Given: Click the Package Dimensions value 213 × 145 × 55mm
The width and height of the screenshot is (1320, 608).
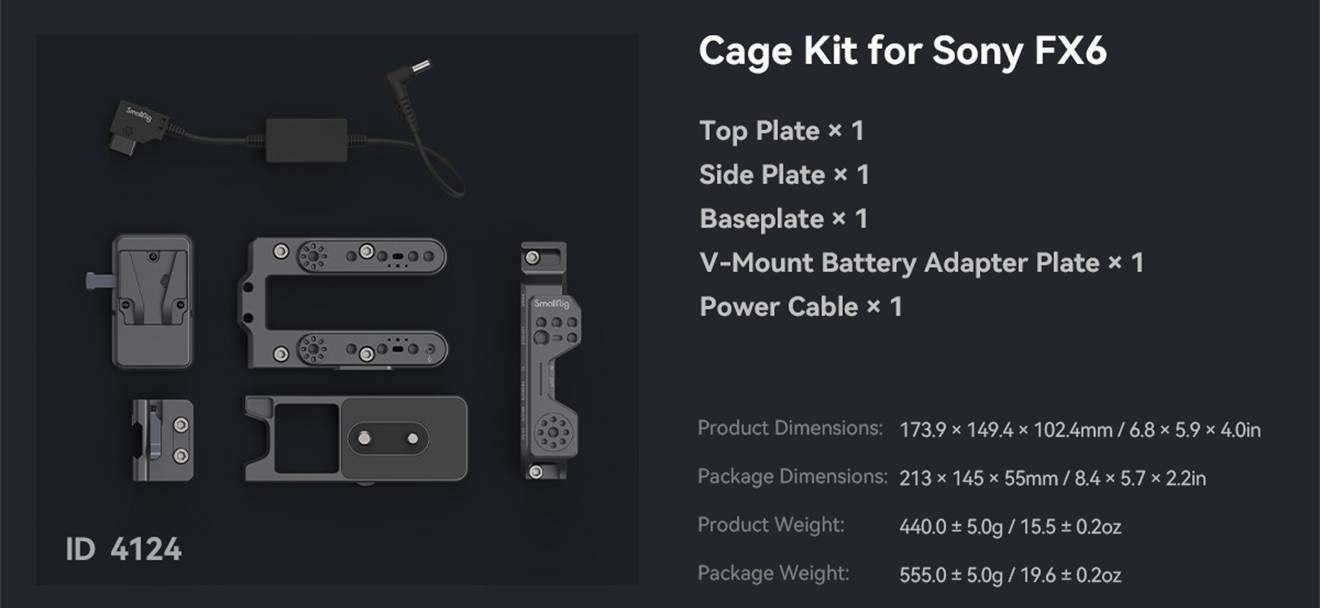Looking at the screenshot, I should point(979,479).
